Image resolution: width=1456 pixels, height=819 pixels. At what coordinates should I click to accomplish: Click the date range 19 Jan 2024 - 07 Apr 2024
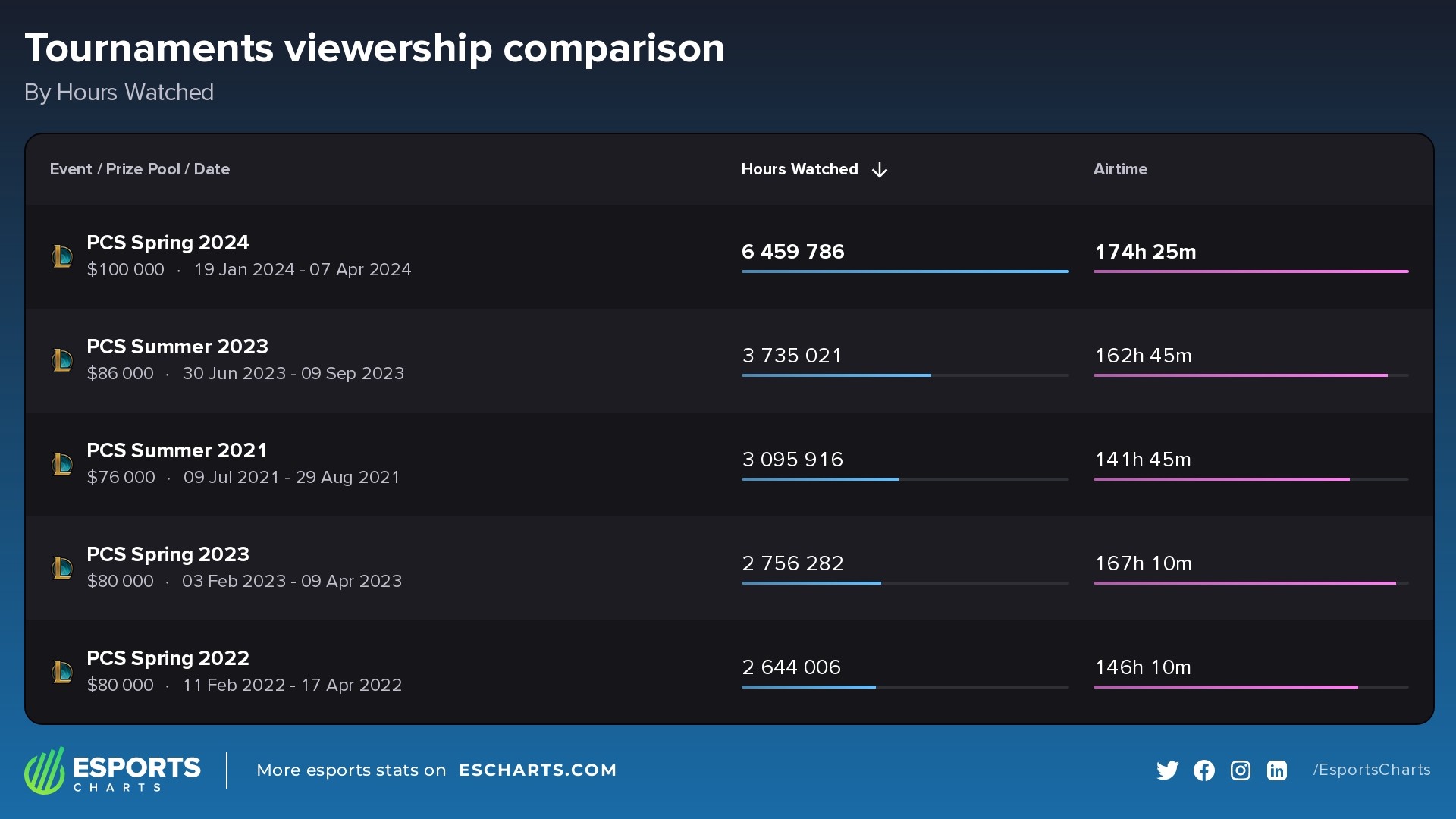[303, 270]
